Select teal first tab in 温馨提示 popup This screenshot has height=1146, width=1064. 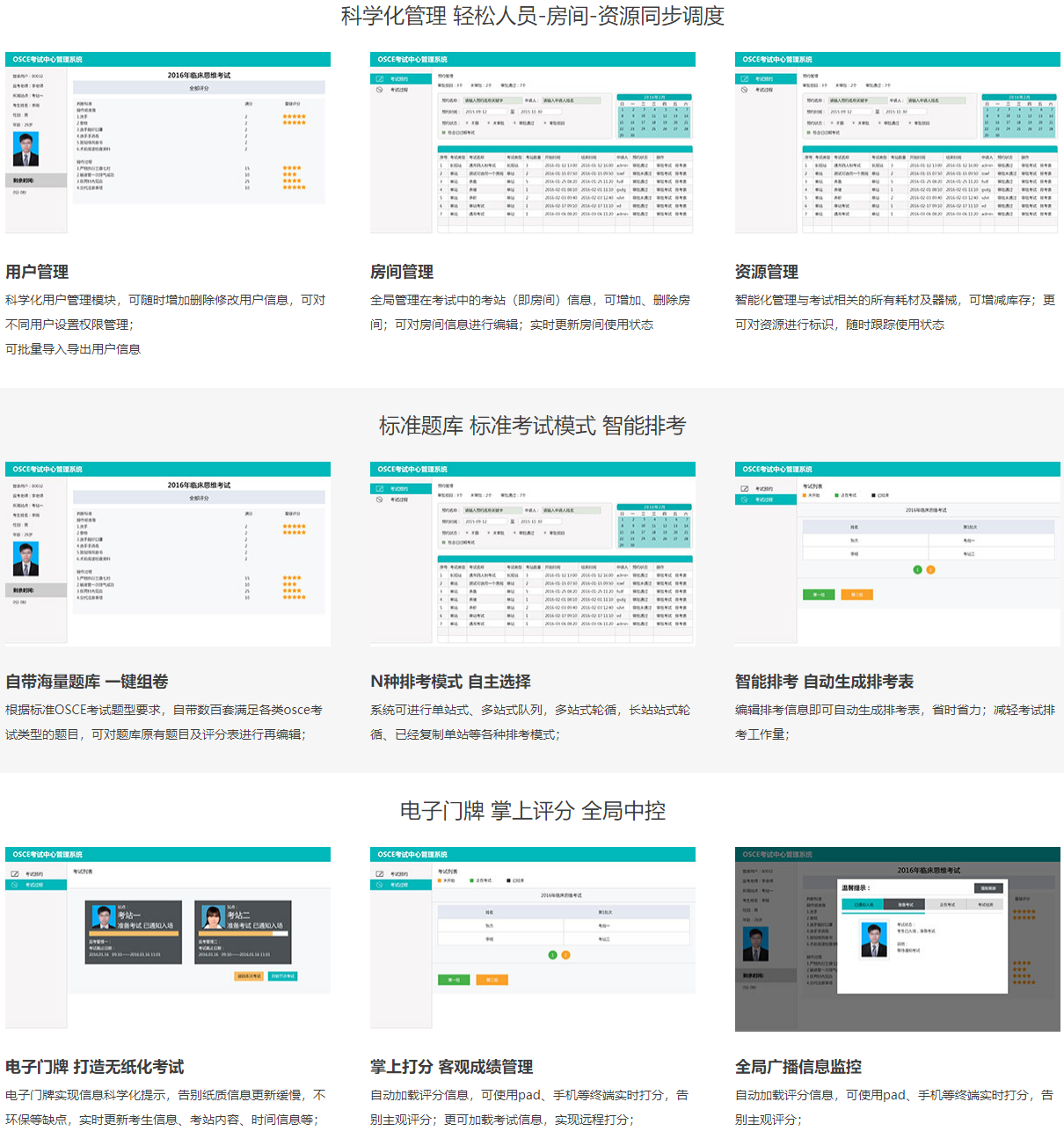[863, 904]
